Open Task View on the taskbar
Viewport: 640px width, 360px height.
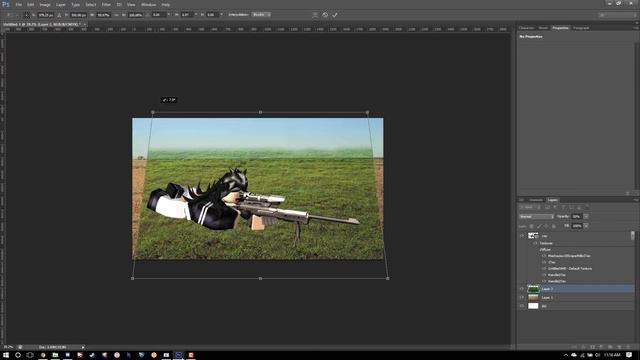(30, 355)
